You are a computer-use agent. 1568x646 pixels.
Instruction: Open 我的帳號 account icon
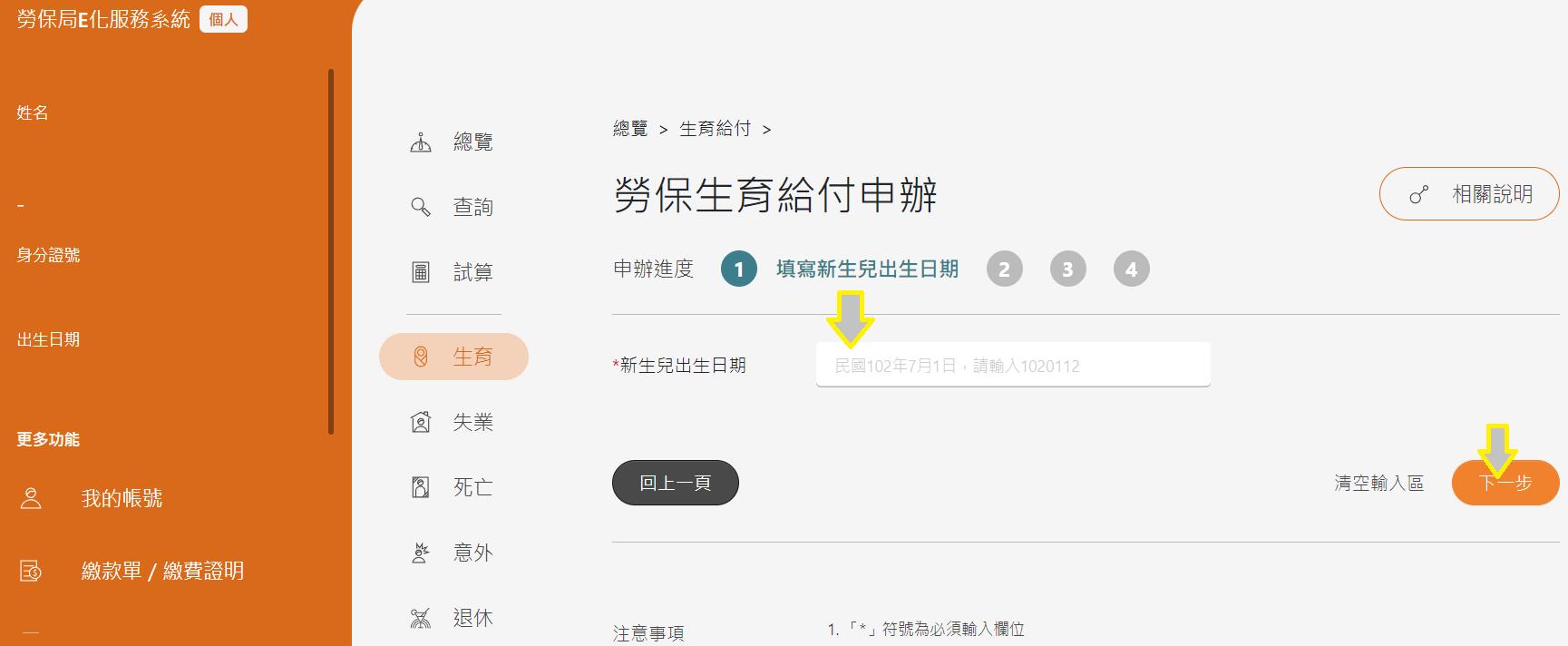coord(31,498)
